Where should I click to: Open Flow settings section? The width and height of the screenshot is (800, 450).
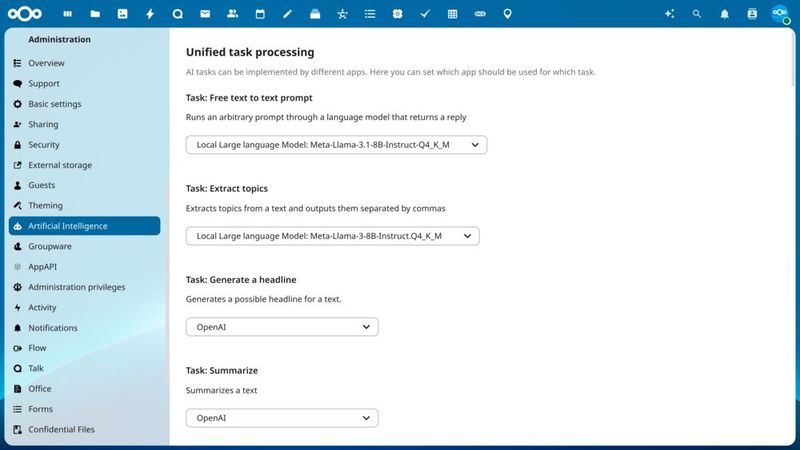click(x=84, y=348)
